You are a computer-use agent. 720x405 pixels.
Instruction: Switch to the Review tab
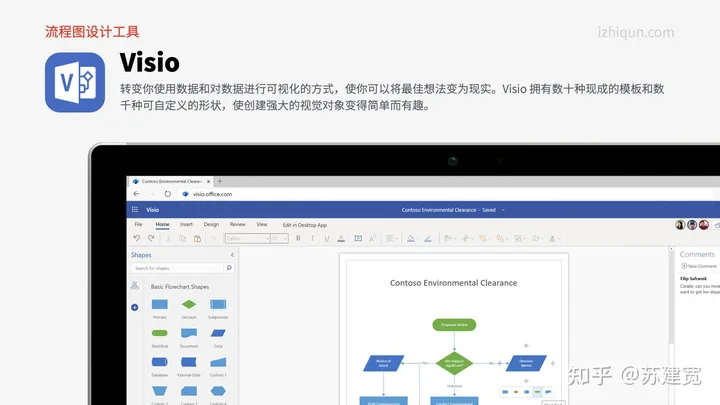point(237,225)
